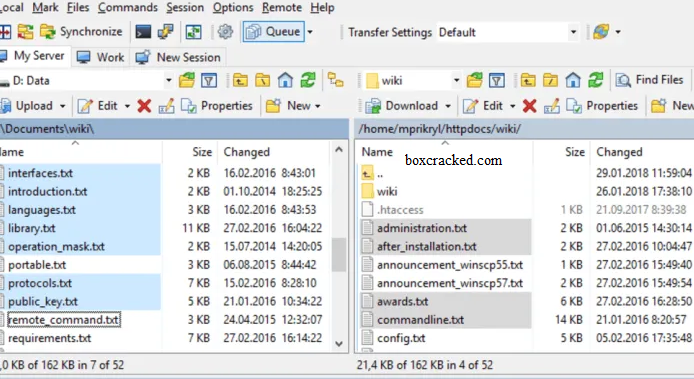Go to local root directory icon
Image resolution: width=694 pixels, height=379 pixels.
(x=263, y=81)
